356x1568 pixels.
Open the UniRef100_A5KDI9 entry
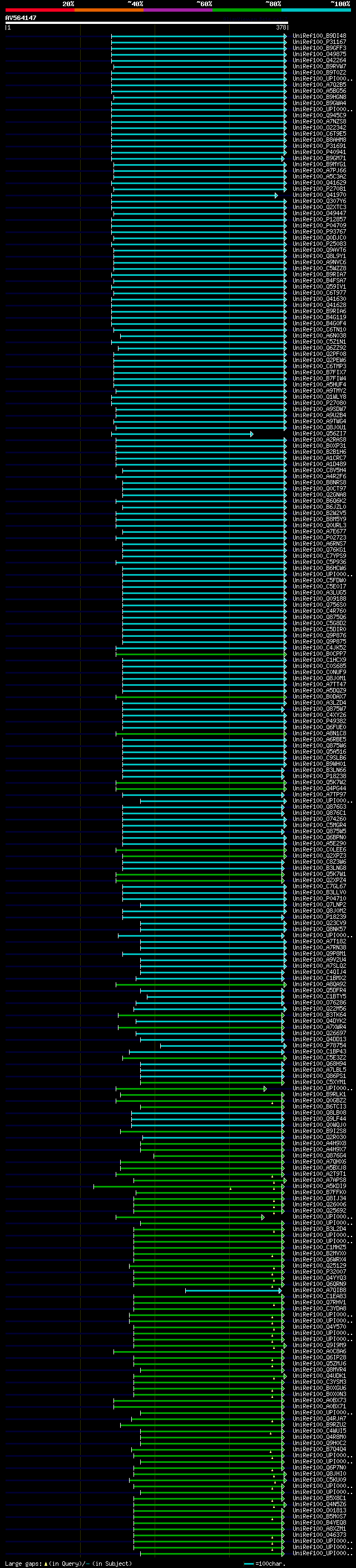(319, 1186)
